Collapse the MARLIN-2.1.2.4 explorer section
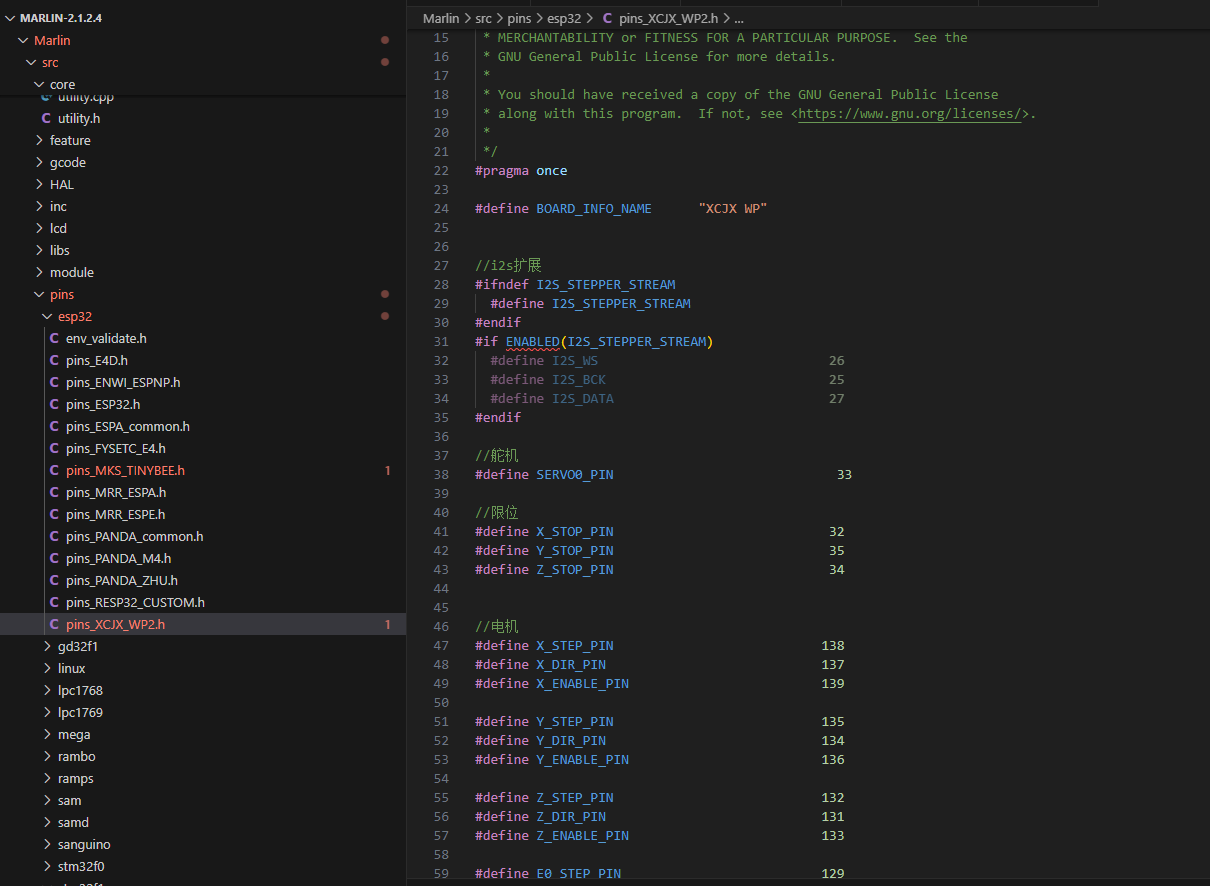The width and height of the screenshot is (1210, 886). [x=11, y=18]
